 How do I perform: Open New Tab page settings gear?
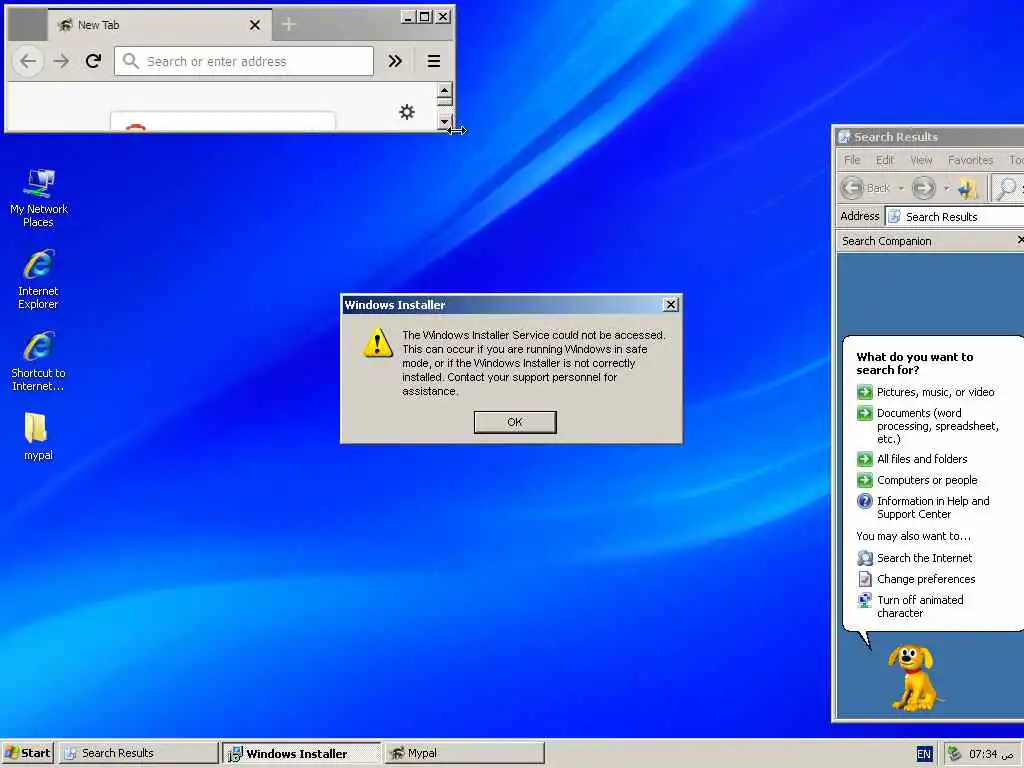click(407, 112)
